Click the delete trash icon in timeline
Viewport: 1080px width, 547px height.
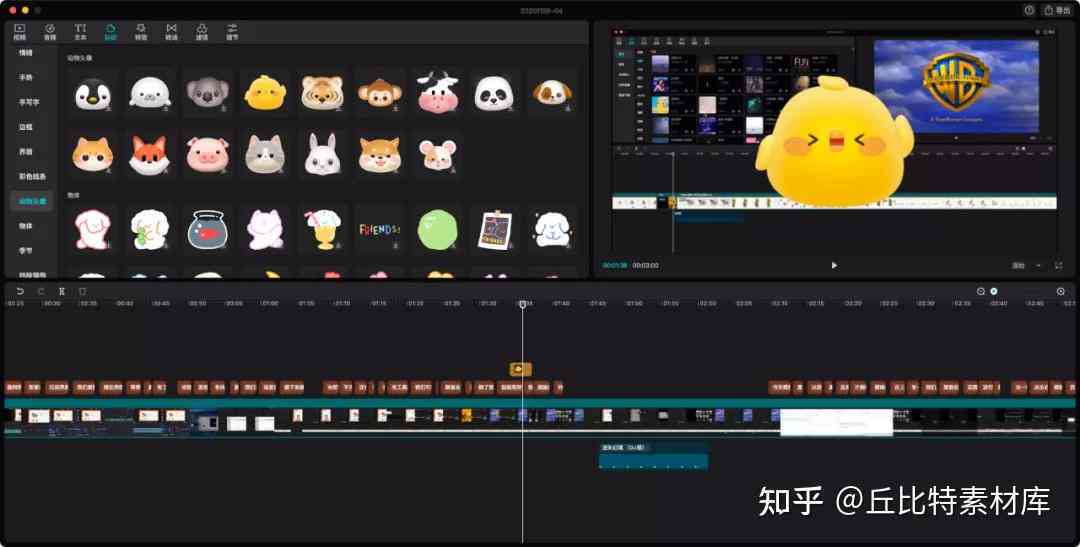[x=82, y=291]
